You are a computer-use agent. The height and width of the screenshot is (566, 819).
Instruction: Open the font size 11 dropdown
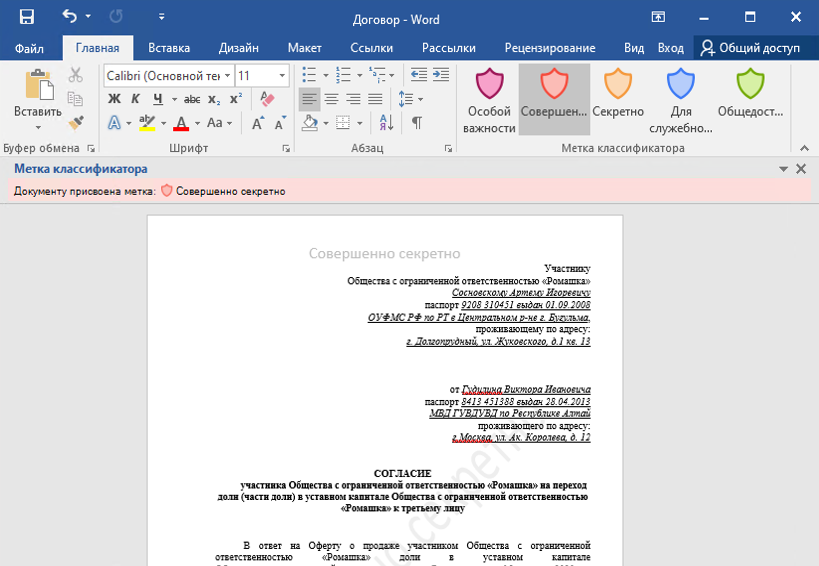(x=282, y=76)
